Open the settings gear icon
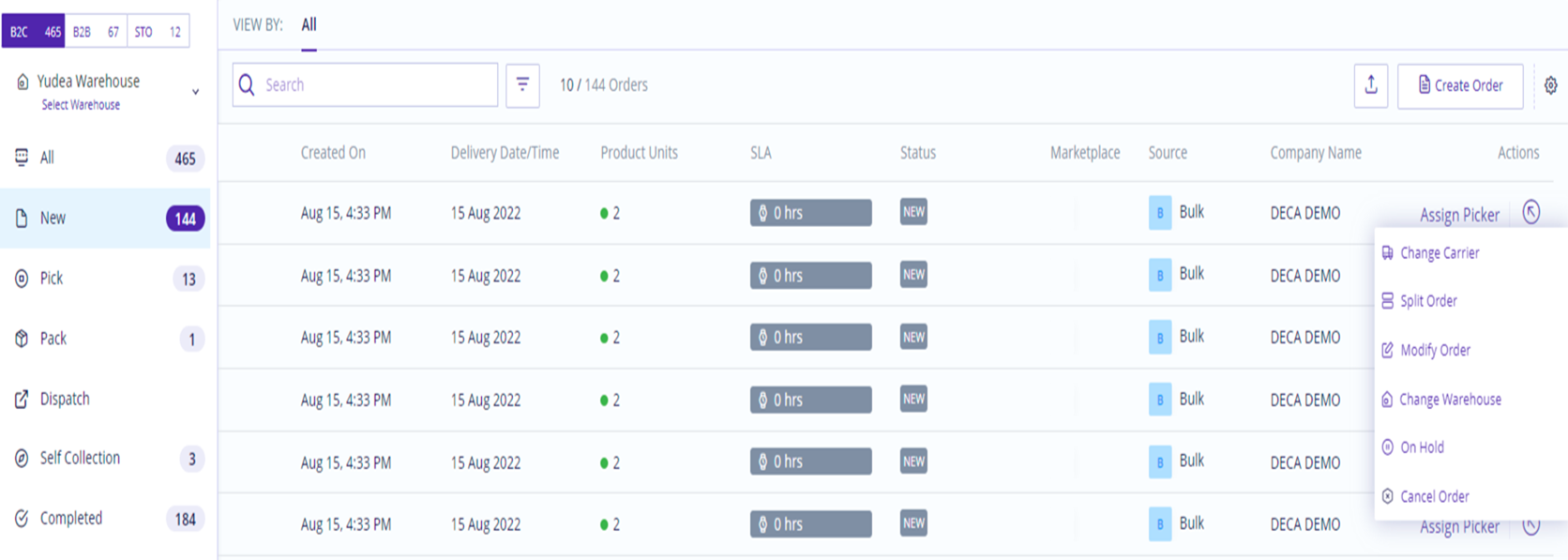1568x560 pixels. coord(1550,85)
